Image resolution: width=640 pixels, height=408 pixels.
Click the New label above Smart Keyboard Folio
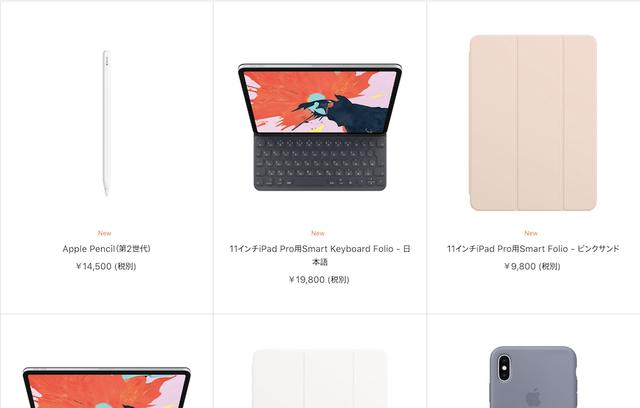click(318, 233)
